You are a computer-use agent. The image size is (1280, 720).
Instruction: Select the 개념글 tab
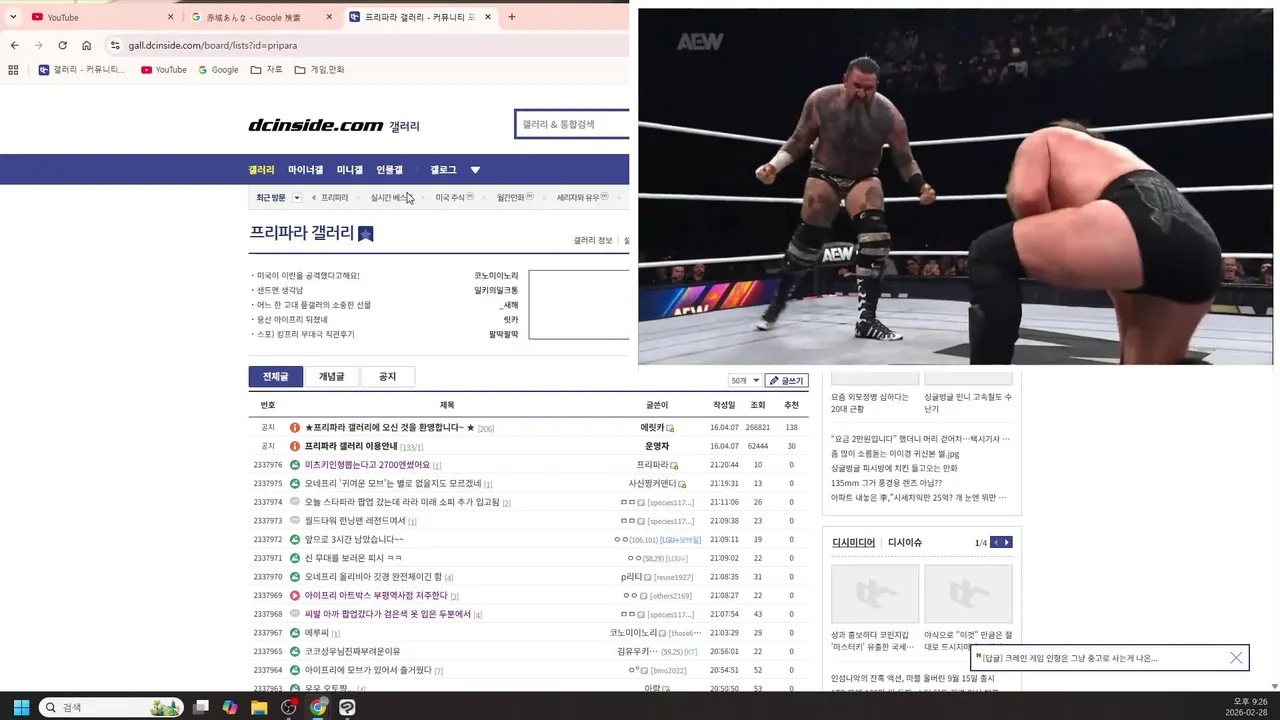pyautogui.click(x=331, y=377)
